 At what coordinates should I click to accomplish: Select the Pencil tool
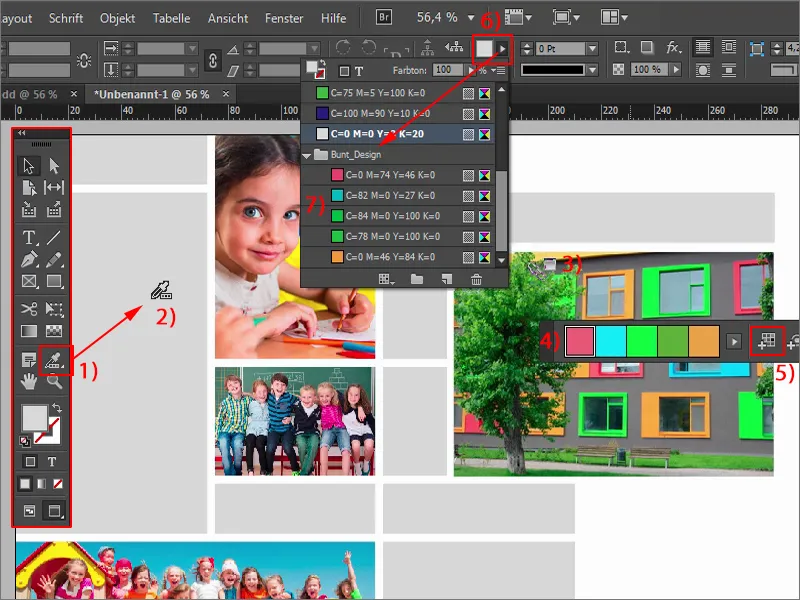click(54, 259)
